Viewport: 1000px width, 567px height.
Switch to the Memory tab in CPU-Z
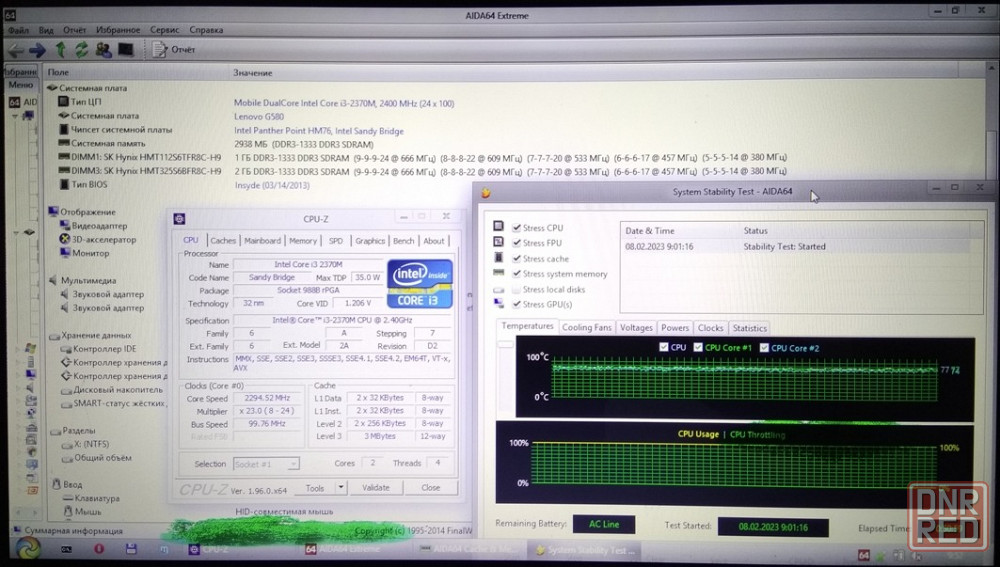[x=302, y=240]
